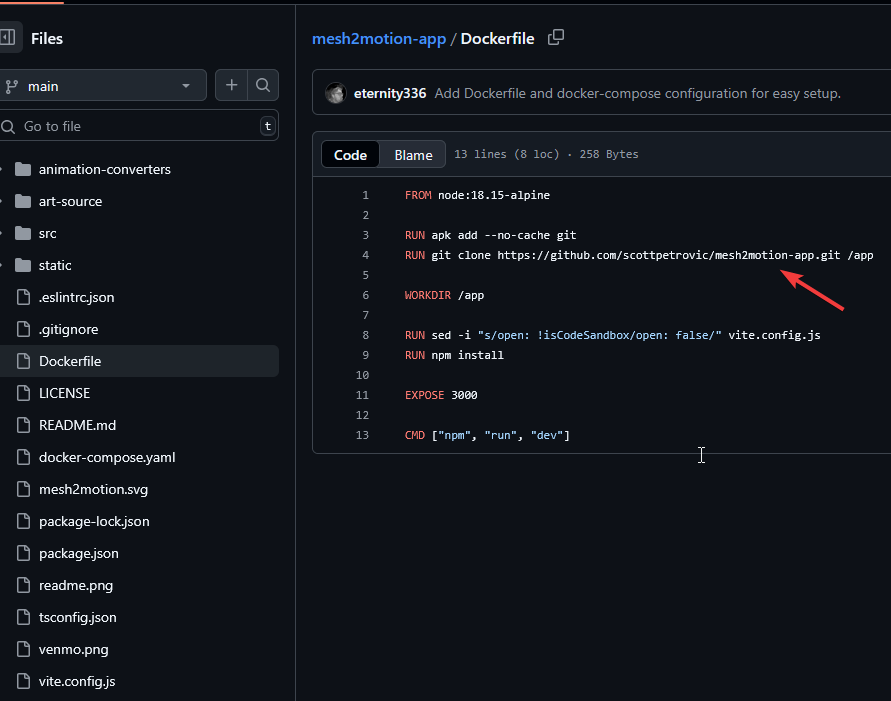Expand the src folder
Viewport: 891px width, 701px height.
[x=3, y=233]
